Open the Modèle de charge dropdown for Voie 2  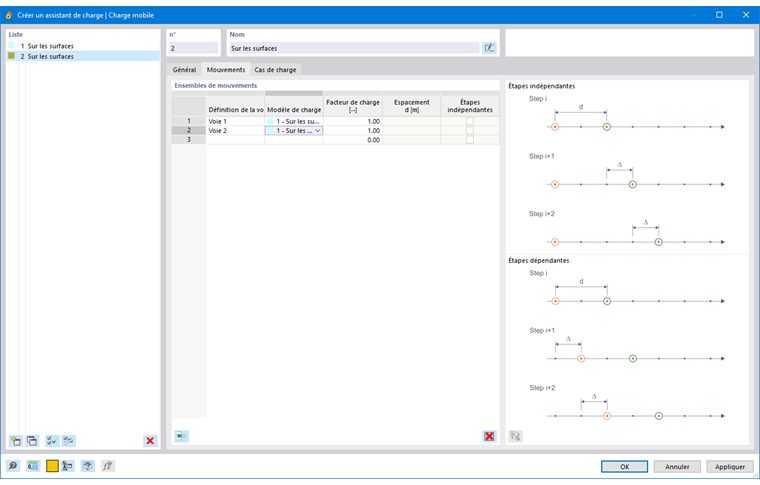[317, 131]
